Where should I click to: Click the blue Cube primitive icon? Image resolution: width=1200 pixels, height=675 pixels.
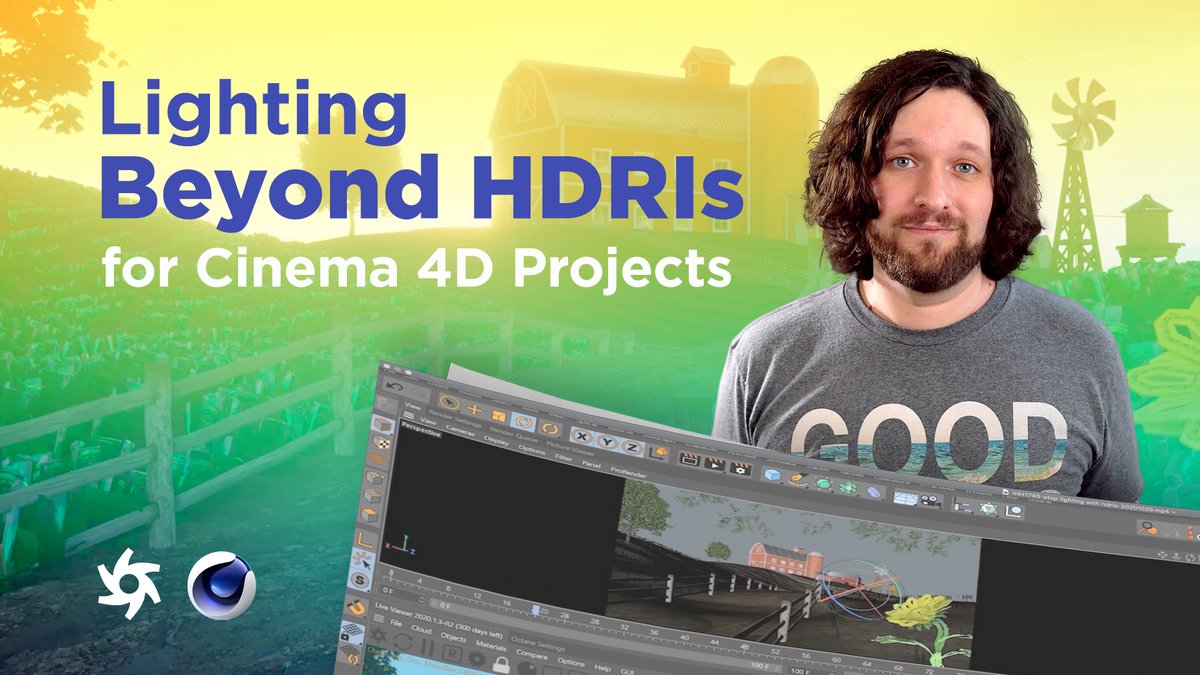point(773,474)
